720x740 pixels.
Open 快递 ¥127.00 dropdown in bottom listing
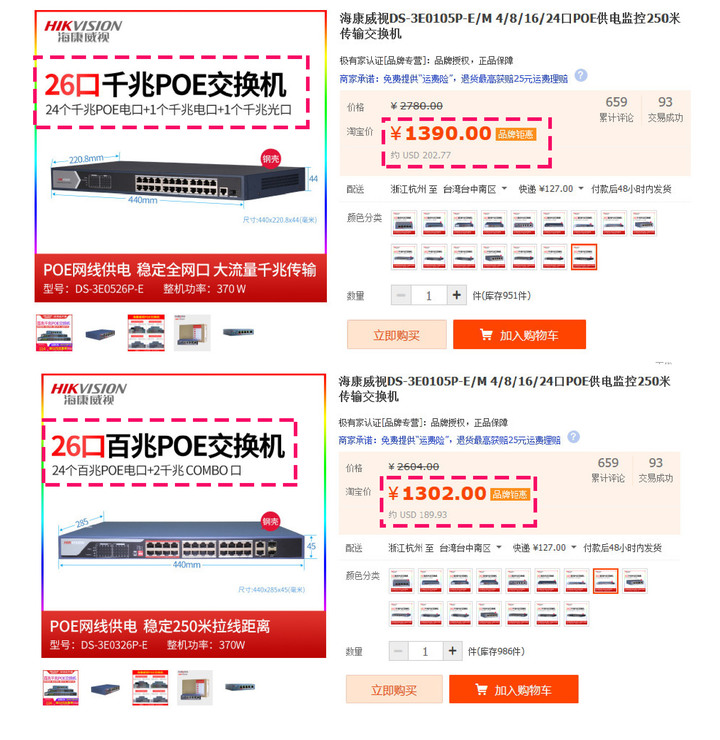(544, 548)
